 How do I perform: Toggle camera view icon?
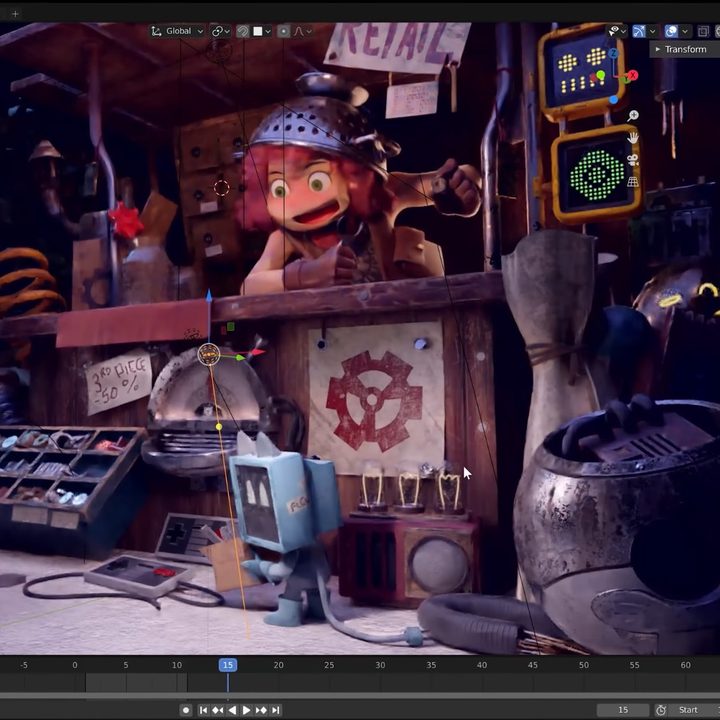[633, 159]
